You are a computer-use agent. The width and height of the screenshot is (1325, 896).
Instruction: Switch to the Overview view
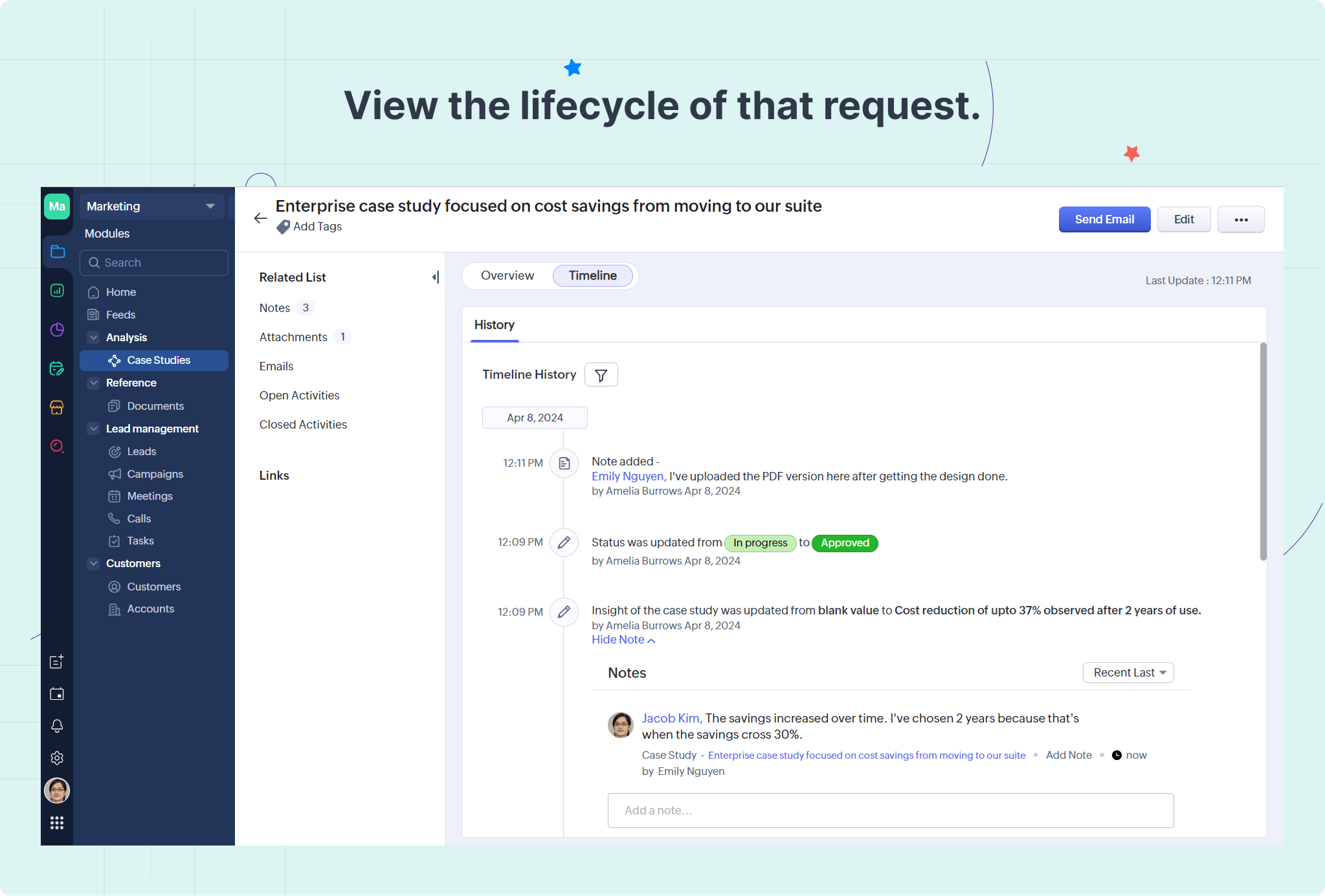coord(507,276)
